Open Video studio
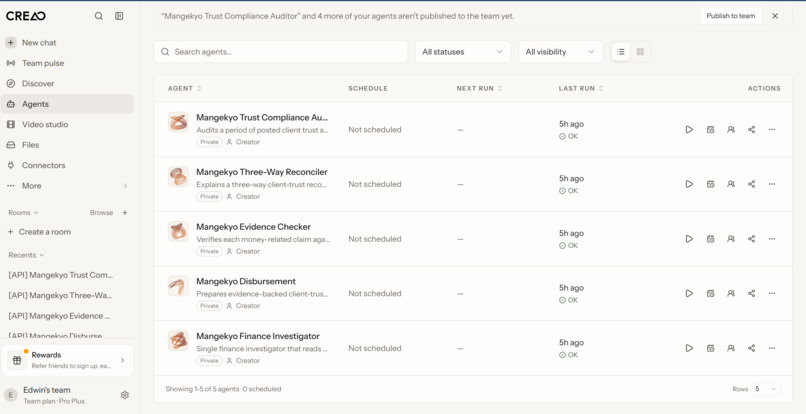 point(67,124)
